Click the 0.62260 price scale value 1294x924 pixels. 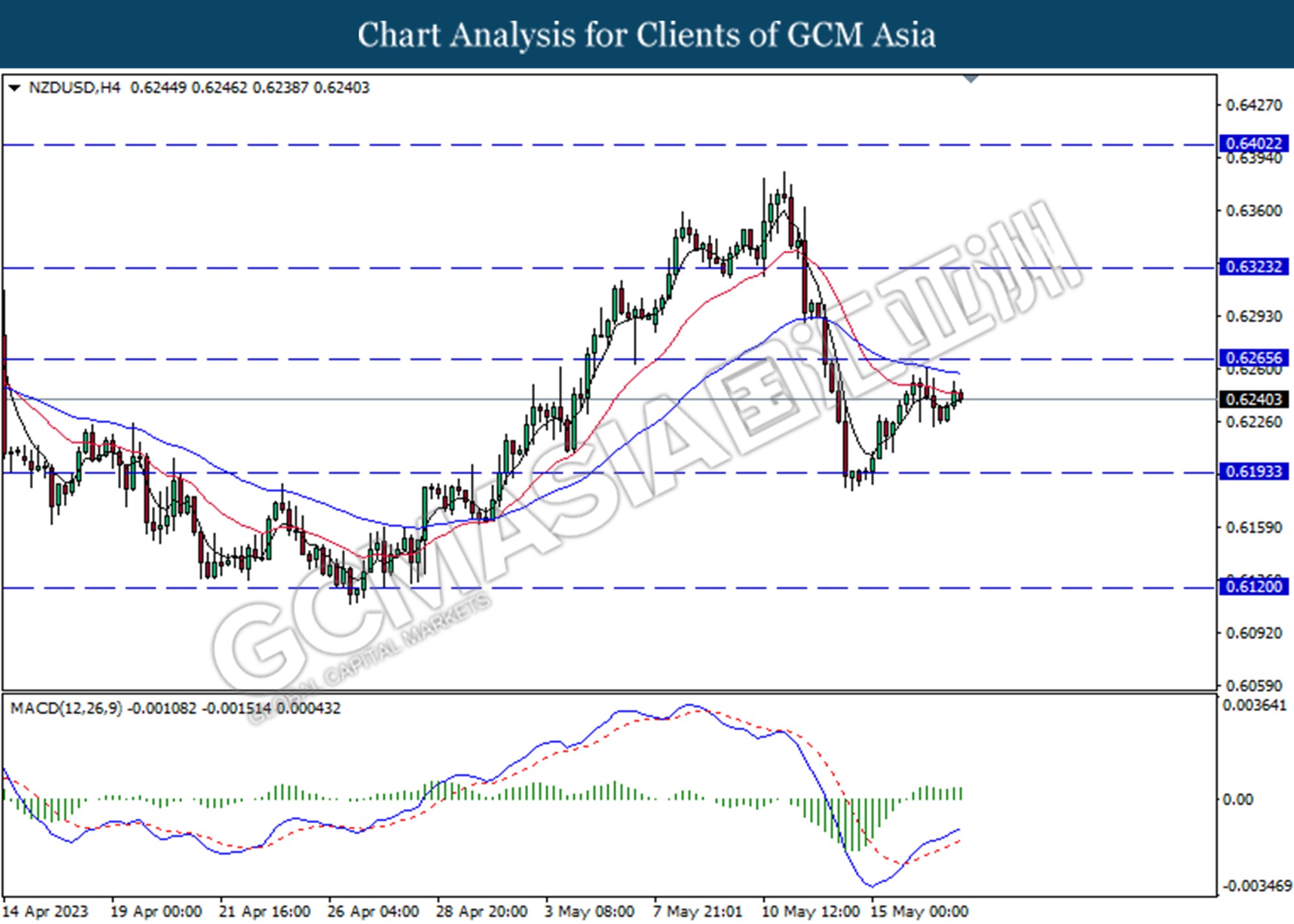pyautogui.click(x=1254, y=422)
